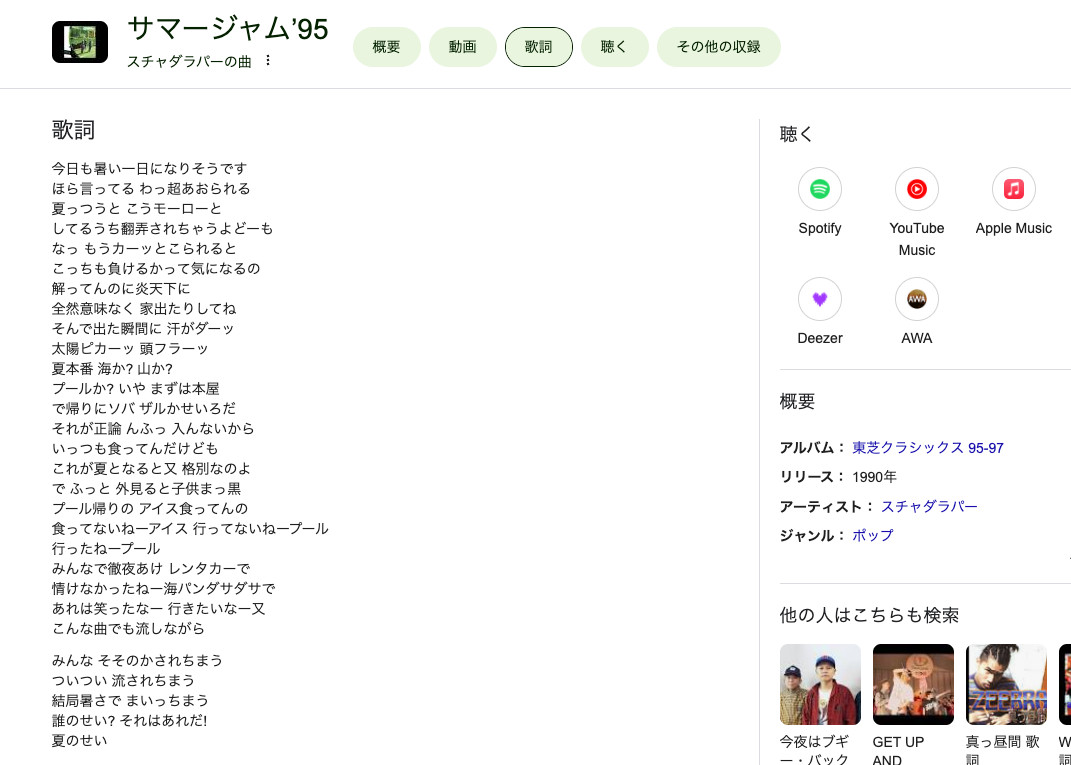Viewport: 1071px width, 765px height.
Task: Open artist link スチャダラパー
Action: pos(929,507)
